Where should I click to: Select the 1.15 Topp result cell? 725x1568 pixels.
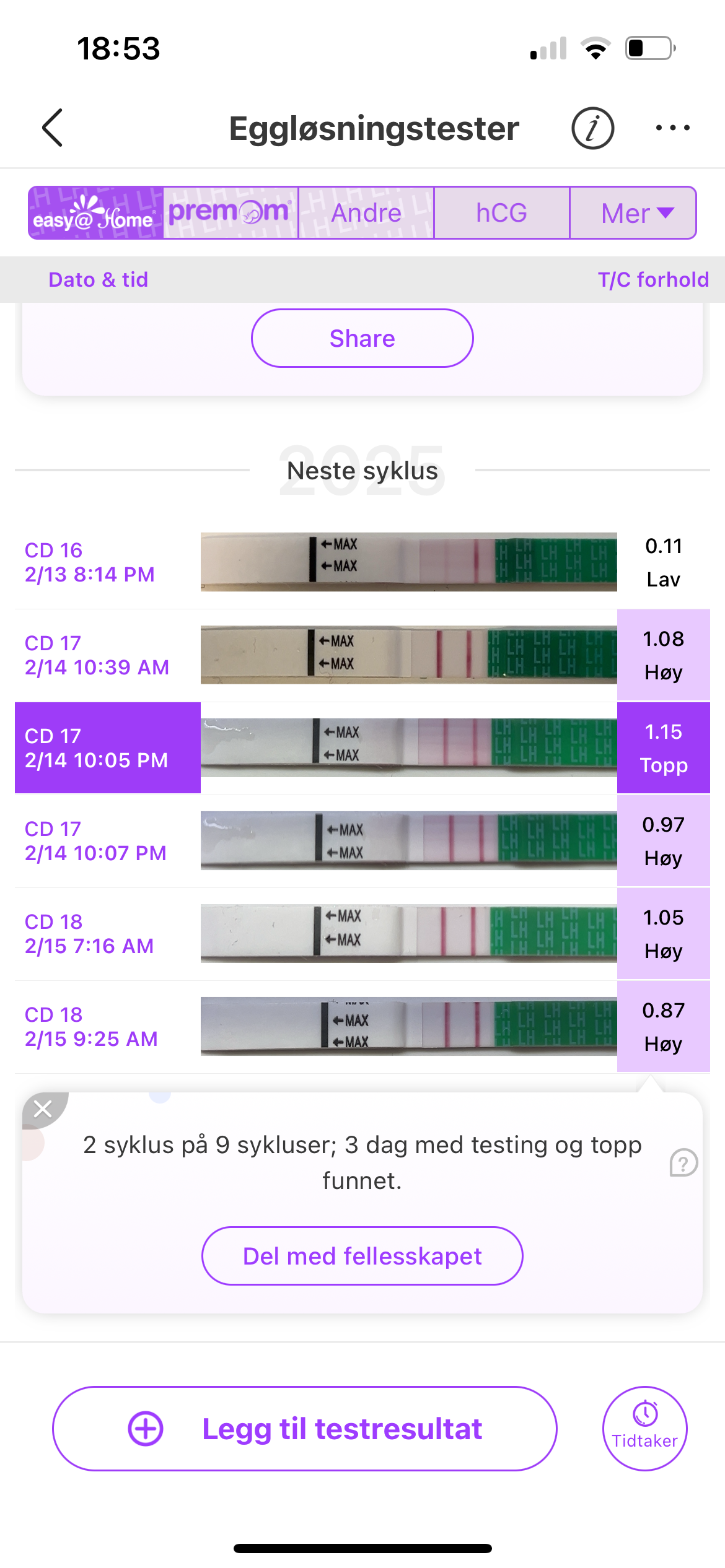coord(663,748)
